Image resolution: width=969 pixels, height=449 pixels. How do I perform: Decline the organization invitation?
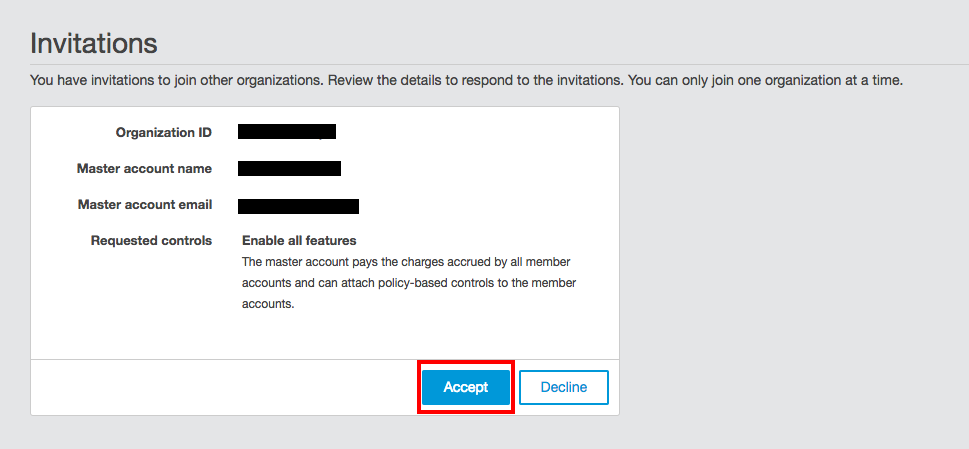click(x=563, y=387)
